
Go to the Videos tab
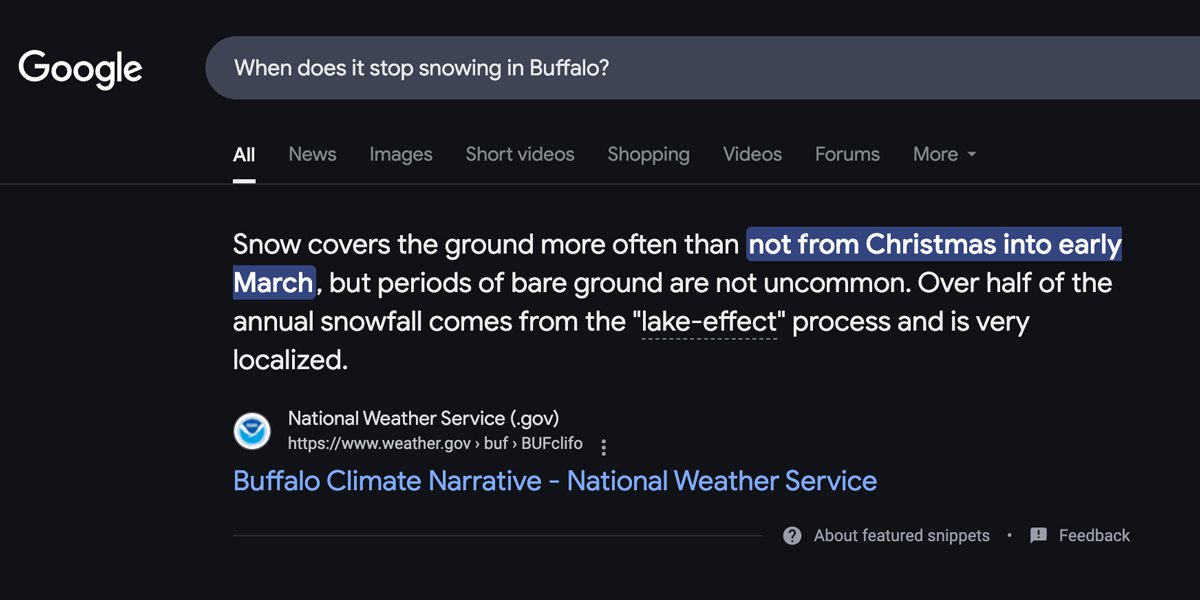[x=752, y=154]
